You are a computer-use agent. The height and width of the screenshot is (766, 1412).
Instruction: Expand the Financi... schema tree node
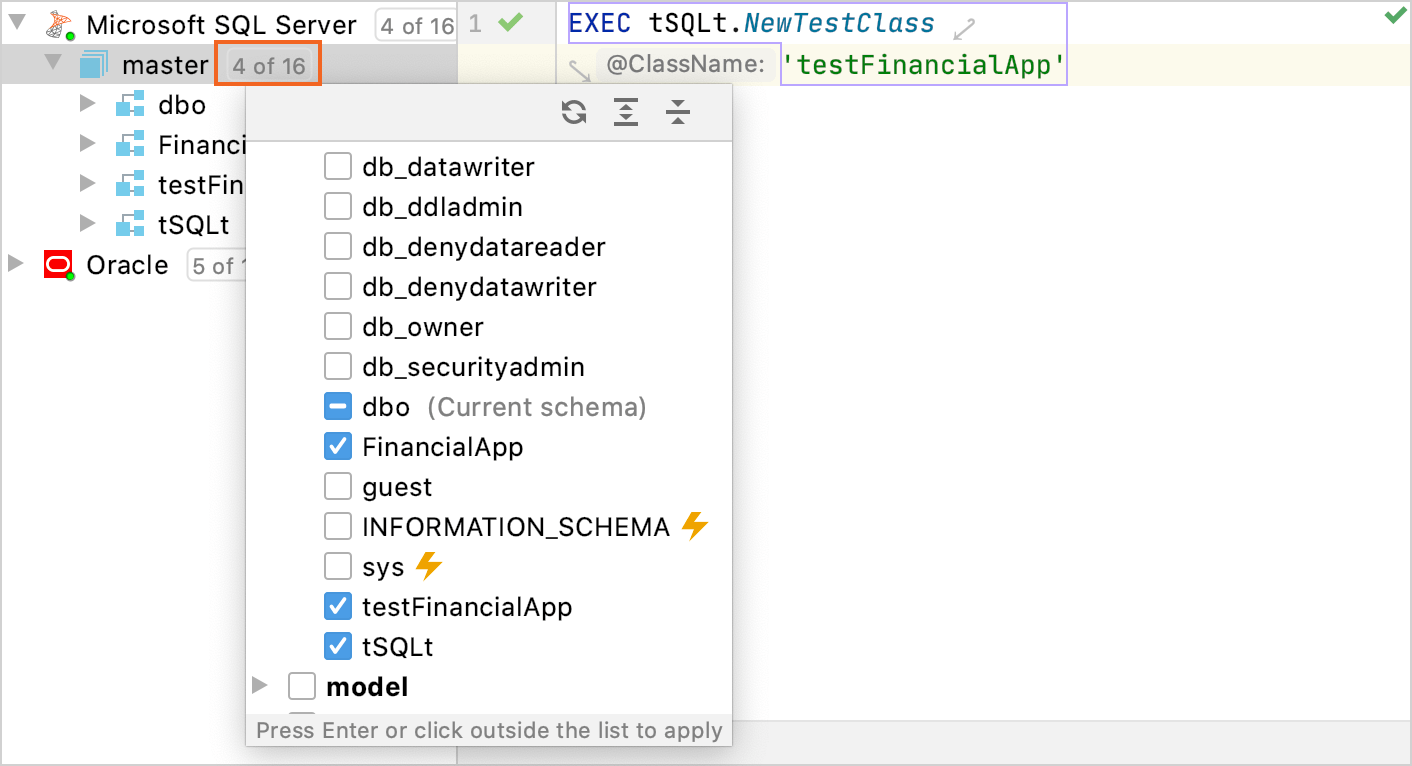[x=88, y=143]
